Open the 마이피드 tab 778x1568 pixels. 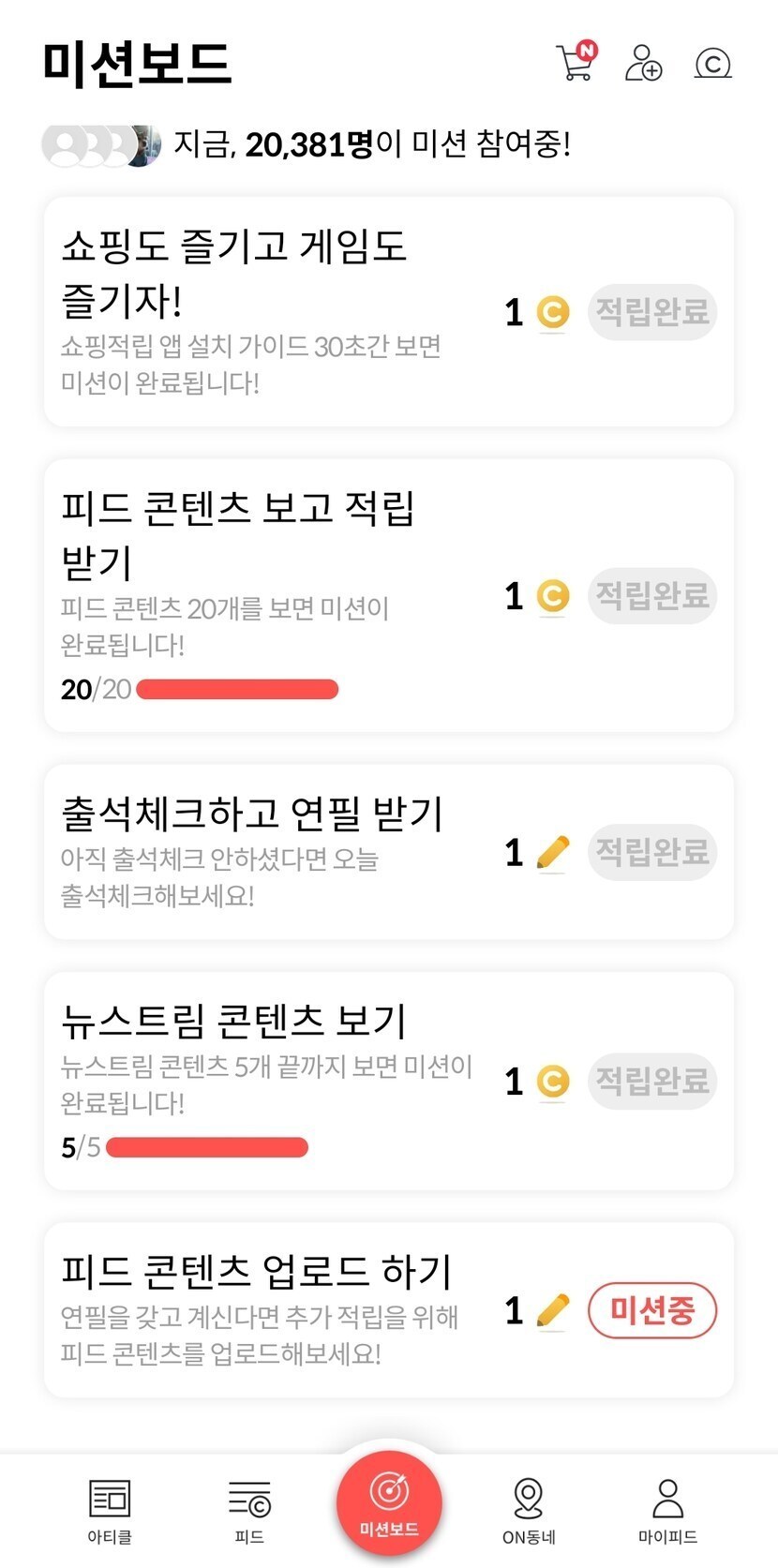point(667,1510)
